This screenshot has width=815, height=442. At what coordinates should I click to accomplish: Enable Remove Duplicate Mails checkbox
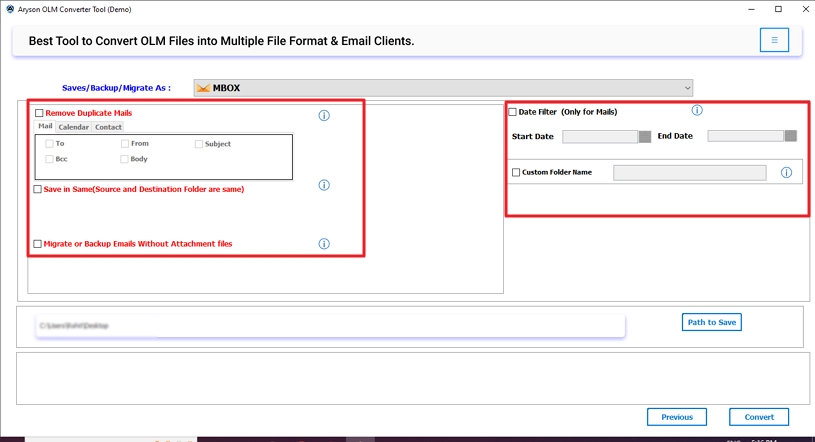pyautogui.click(x=39, y=113)
